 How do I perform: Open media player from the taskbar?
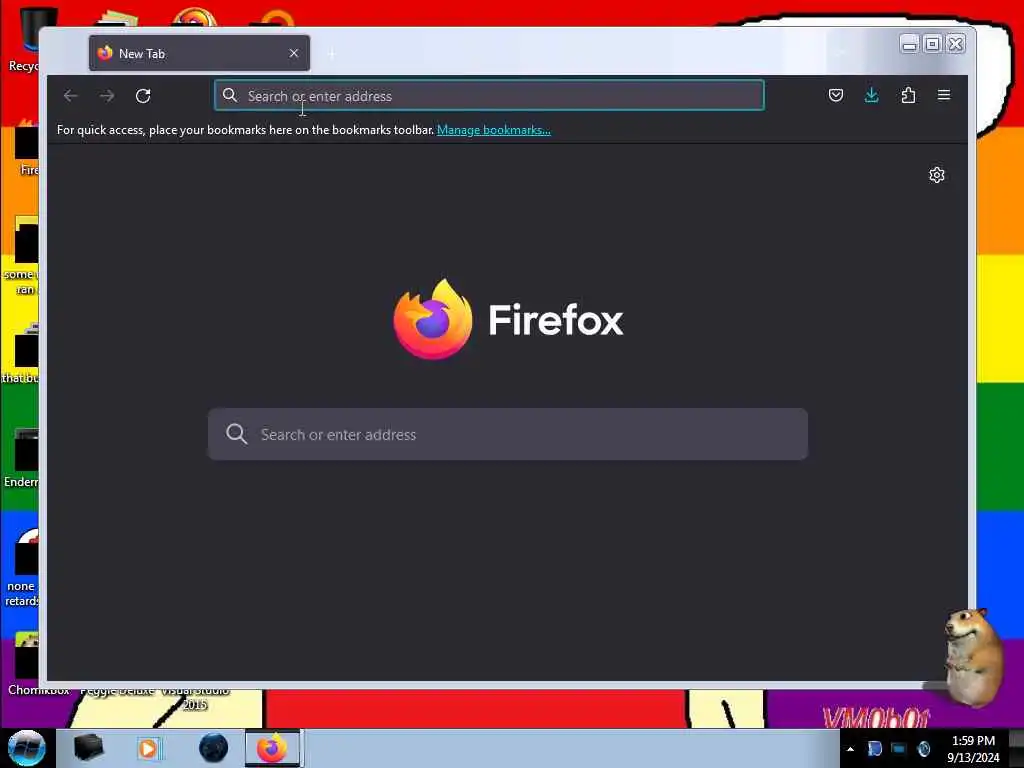pos(148,748)
